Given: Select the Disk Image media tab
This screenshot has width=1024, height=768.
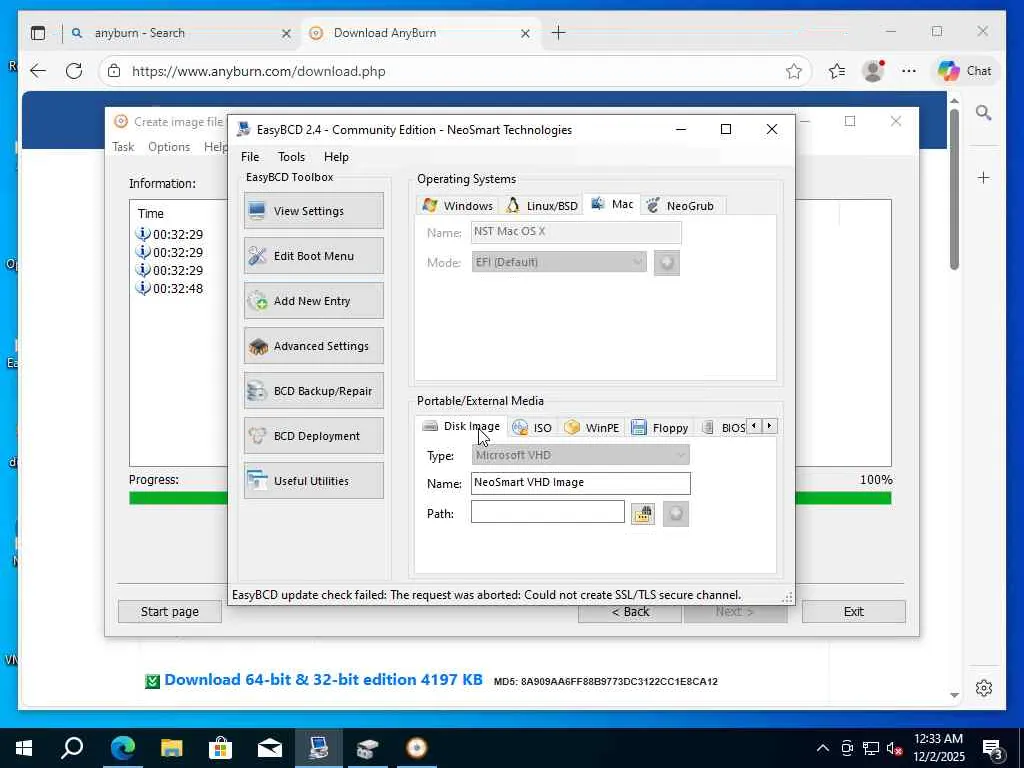Looking at the screenshot, I should click(462, 426).
